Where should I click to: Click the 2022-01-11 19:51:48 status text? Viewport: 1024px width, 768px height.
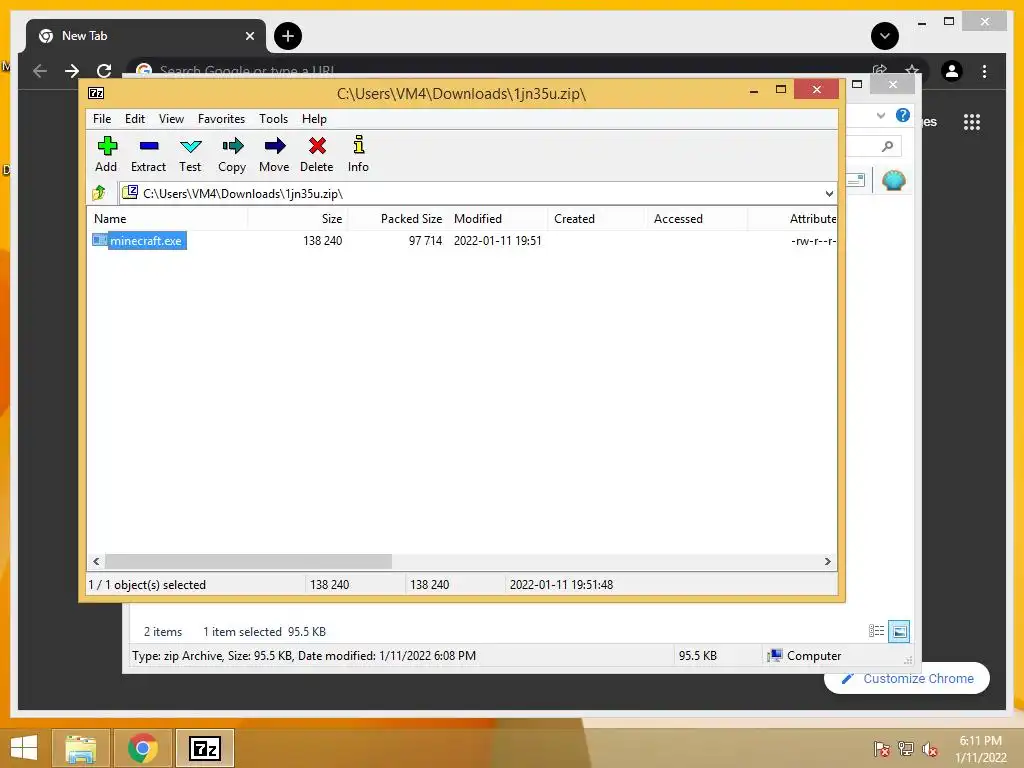(562, 584)
